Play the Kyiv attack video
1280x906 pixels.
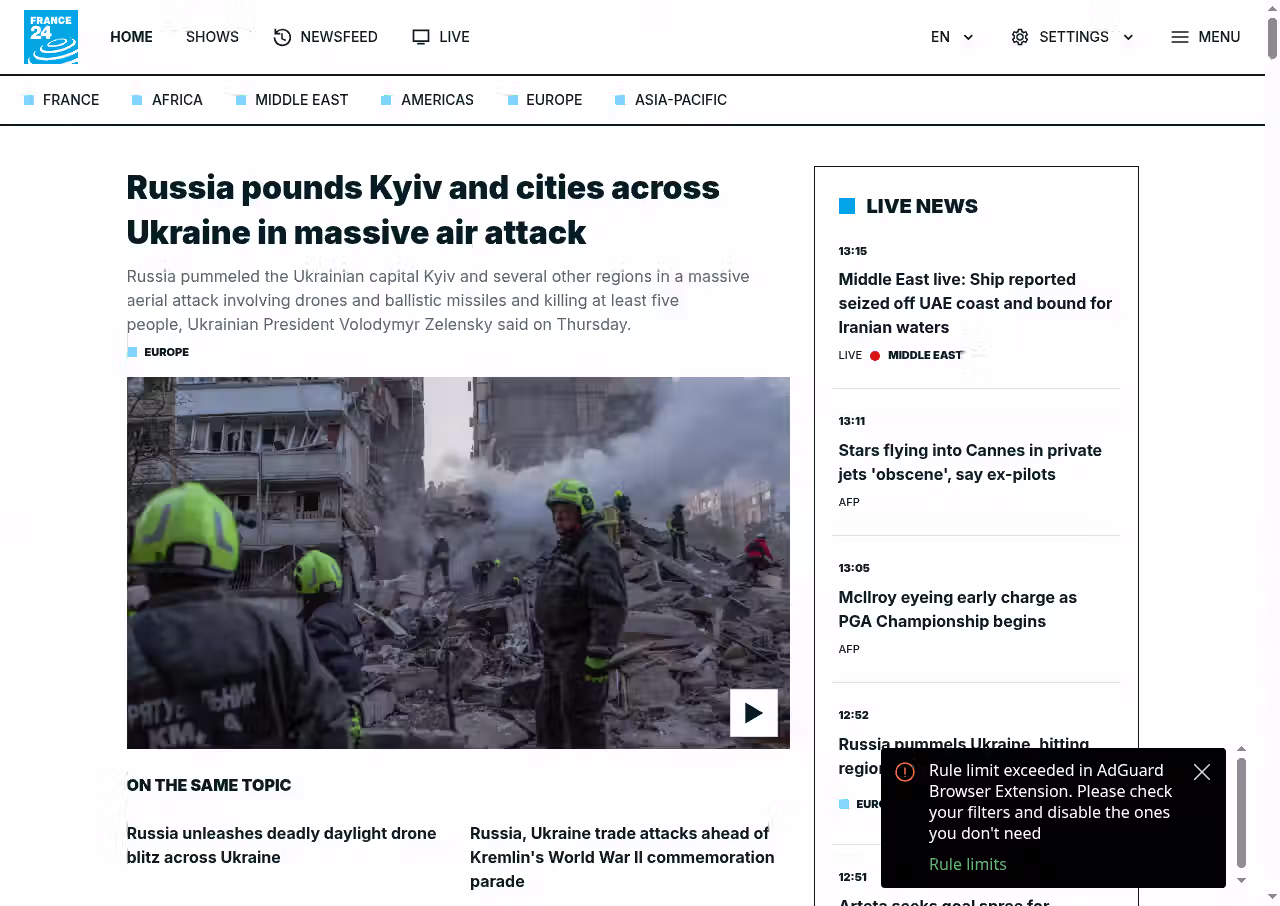point(754,713)
